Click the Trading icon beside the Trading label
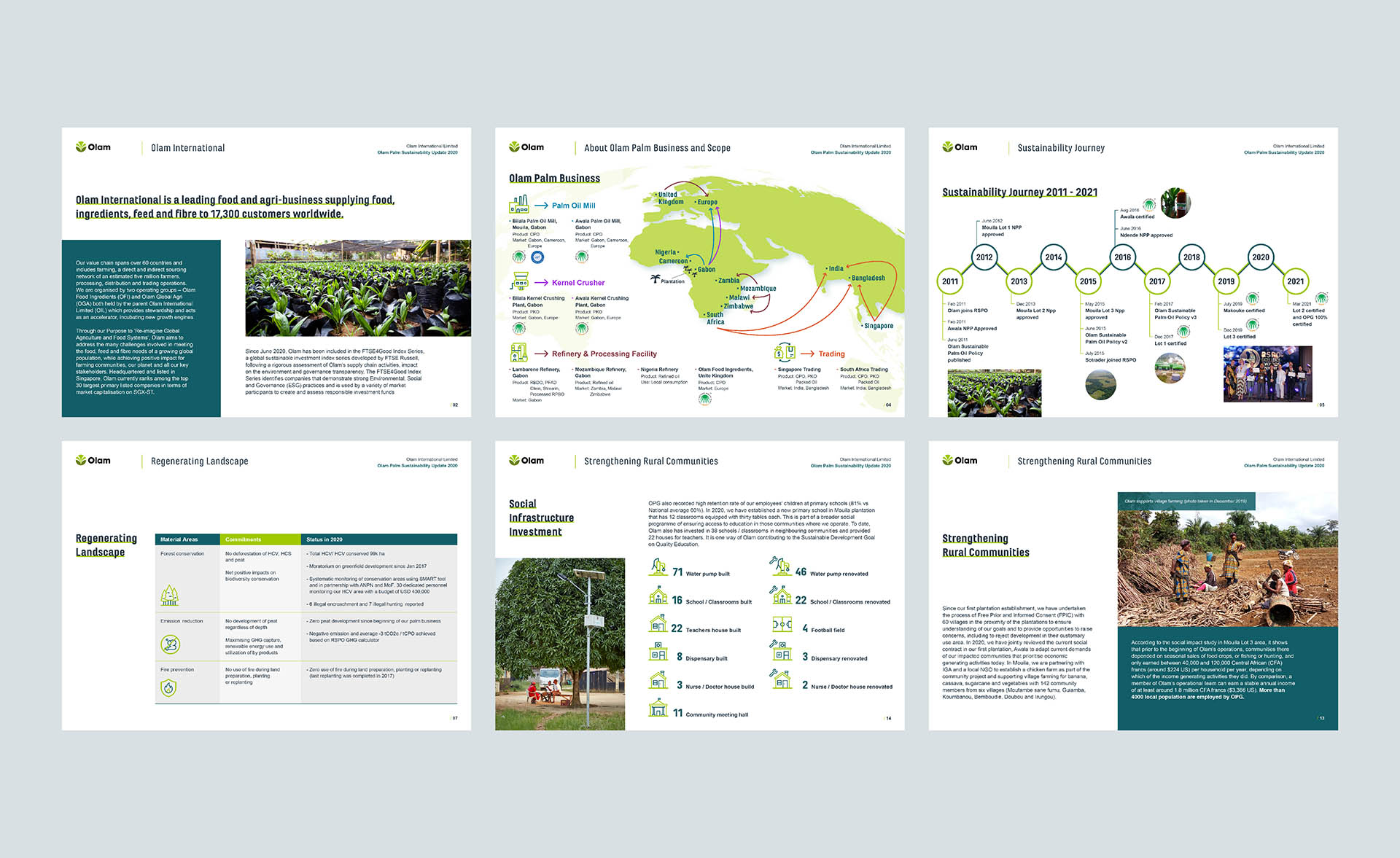Viewport: 1400px width, 858px height. (x=785, y=352)
